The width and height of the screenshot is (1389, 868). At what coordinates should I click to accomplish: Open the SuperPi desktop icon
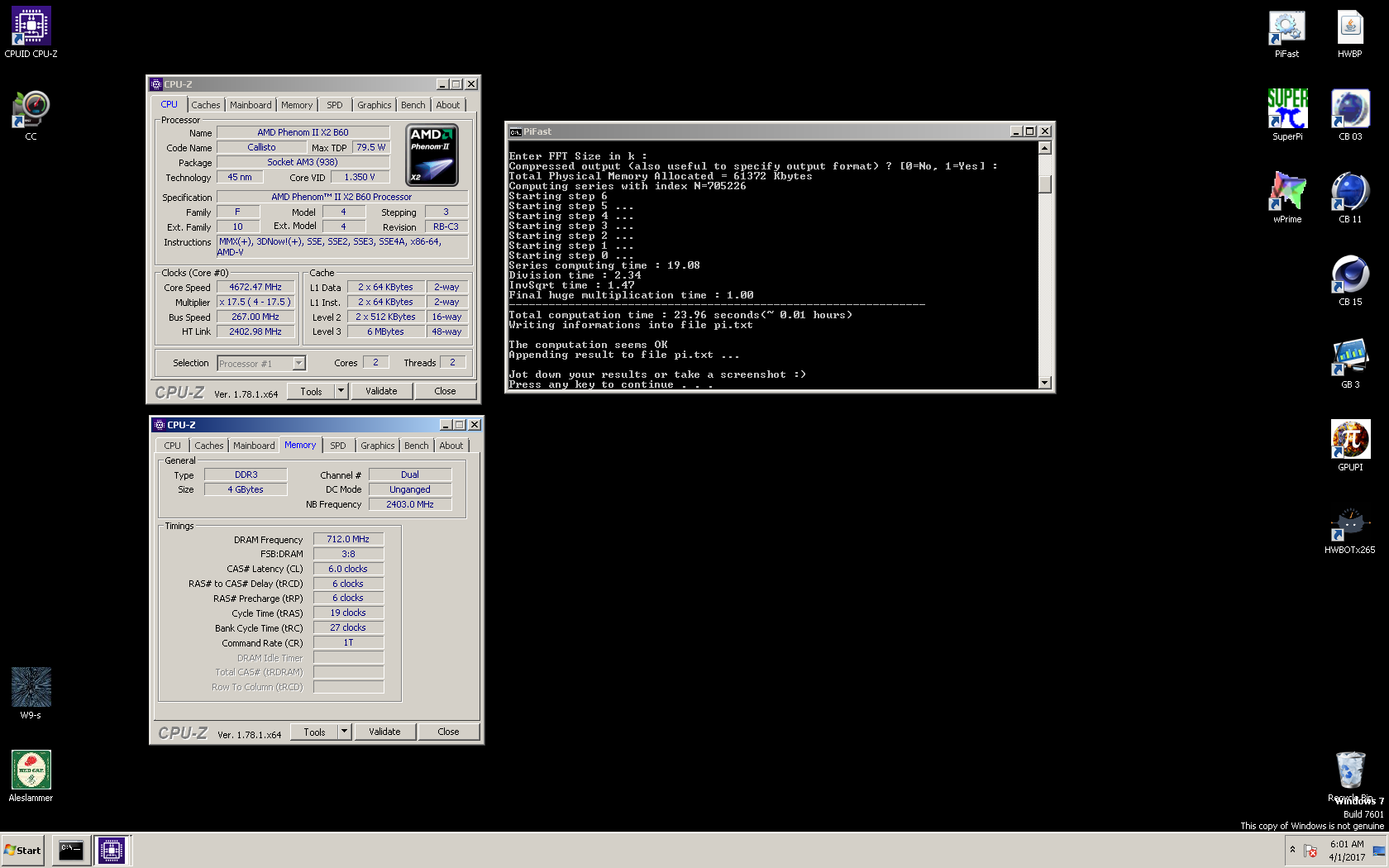(x=1286, y=116)
